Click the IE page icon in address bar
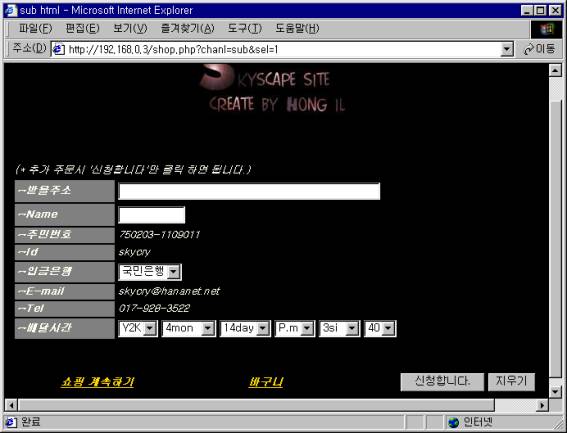This screenshot has height=433, width=567. tap(59, 49)
